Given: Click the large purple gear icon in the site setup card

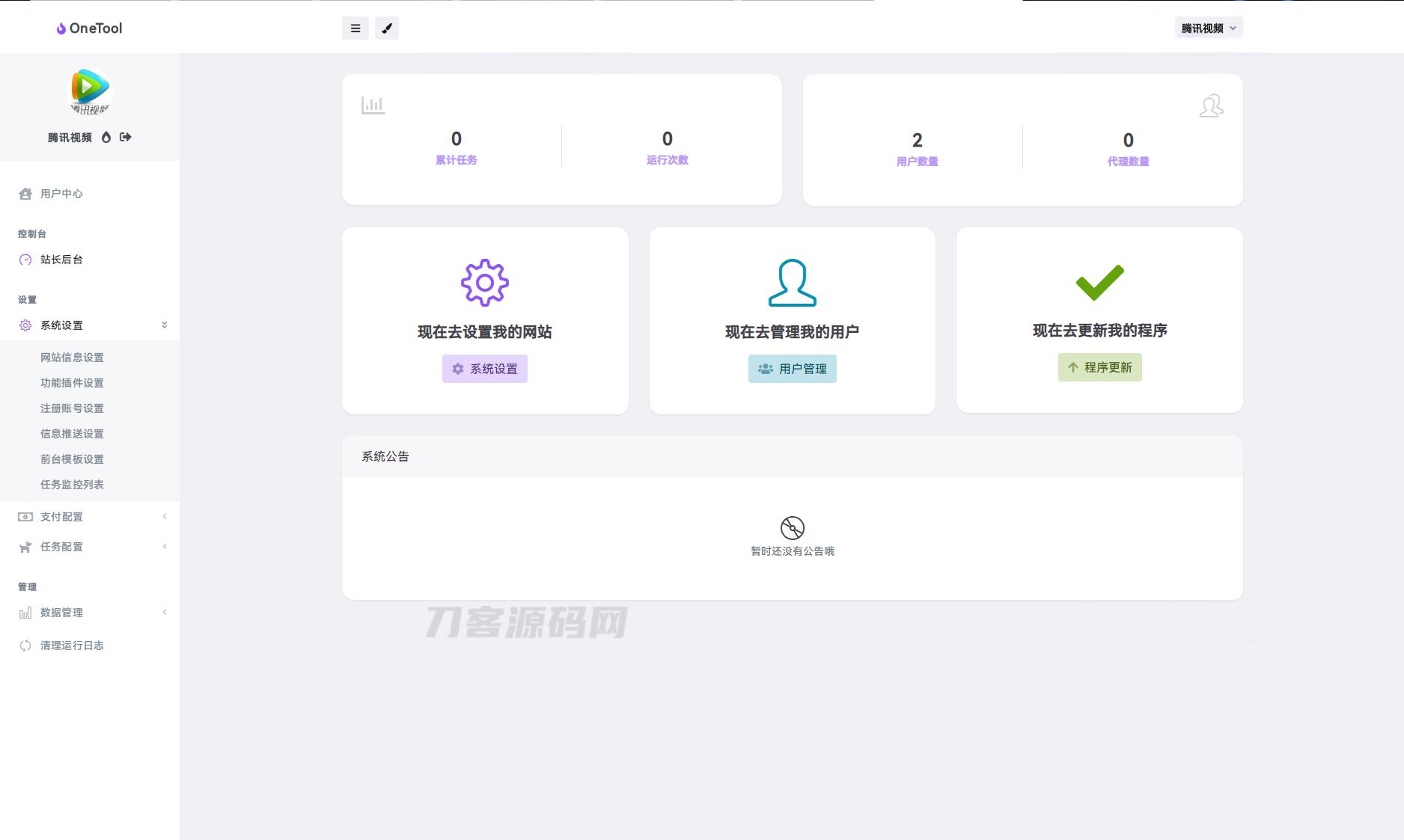Looking at the screenshot, I should coord(485,283).
